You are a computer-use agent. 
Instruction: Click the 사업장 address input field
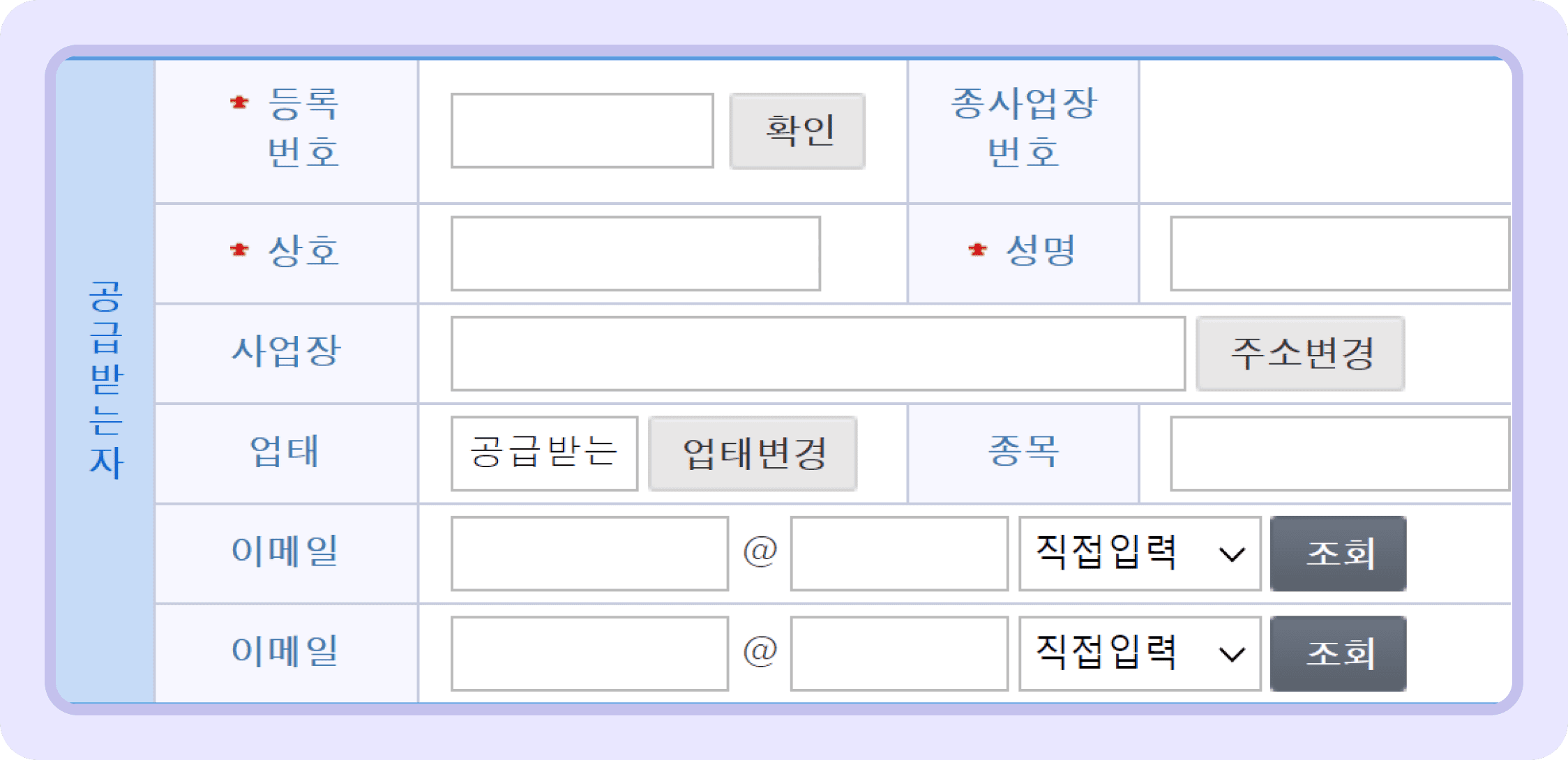click(x=818, y=354)
